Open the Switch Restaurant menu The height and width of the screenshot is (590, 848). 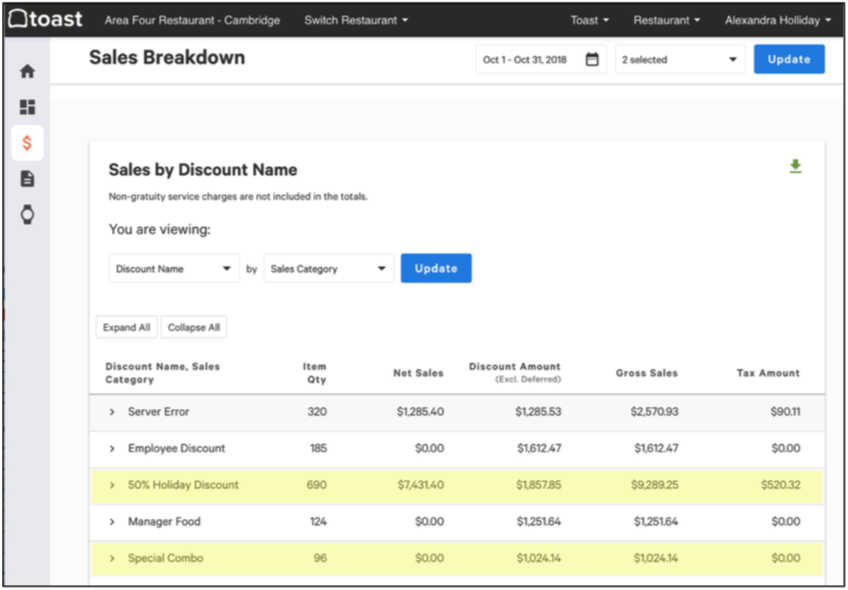coord(356,20)
